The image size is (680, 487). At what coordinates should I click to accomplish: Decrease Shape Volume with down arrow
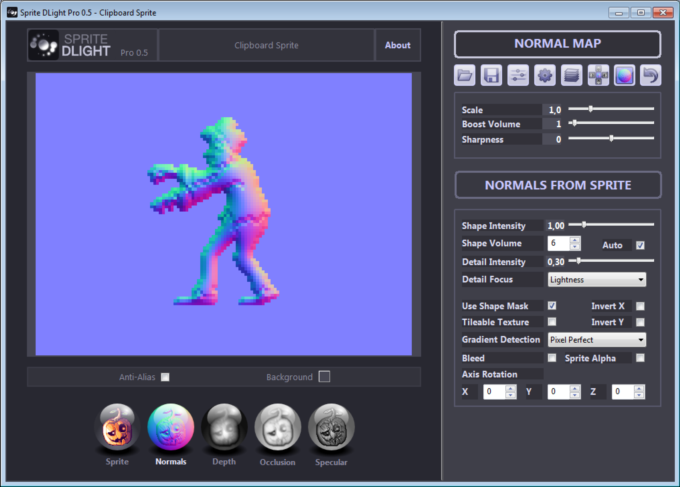pos(575,247)
